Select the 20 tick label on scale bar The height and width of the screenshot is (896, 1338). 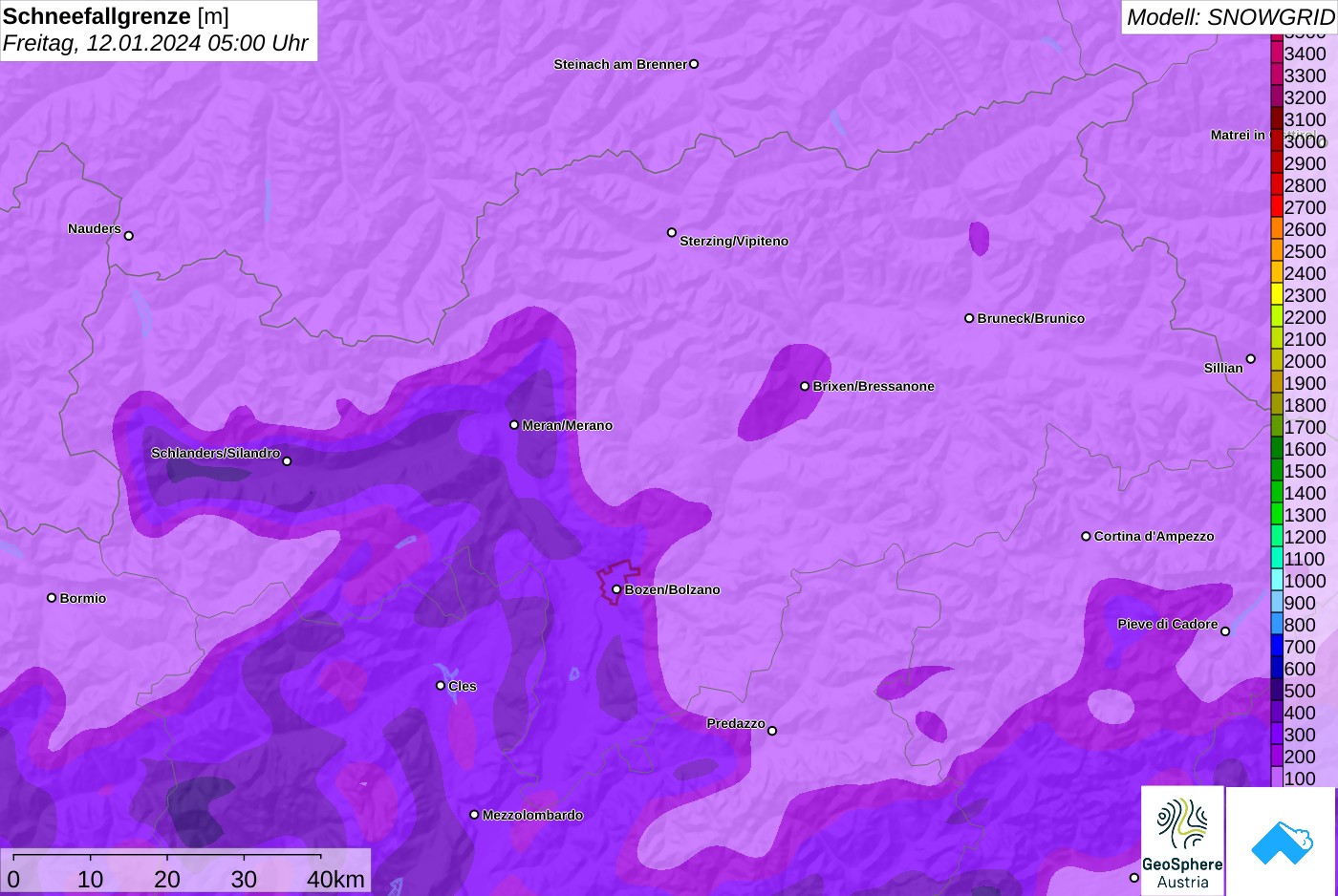point(167,879)
